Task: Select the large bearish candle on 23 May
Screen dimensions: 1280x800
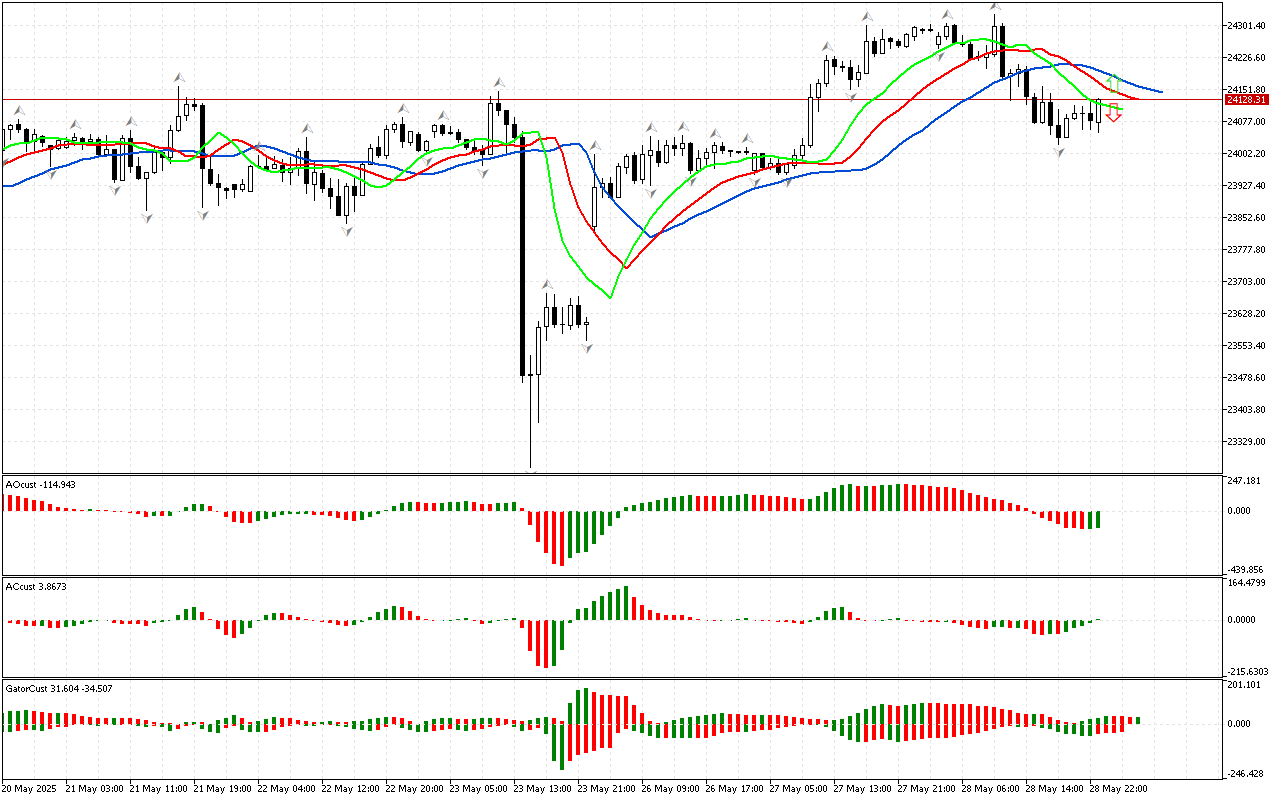Action: point(522,260)
